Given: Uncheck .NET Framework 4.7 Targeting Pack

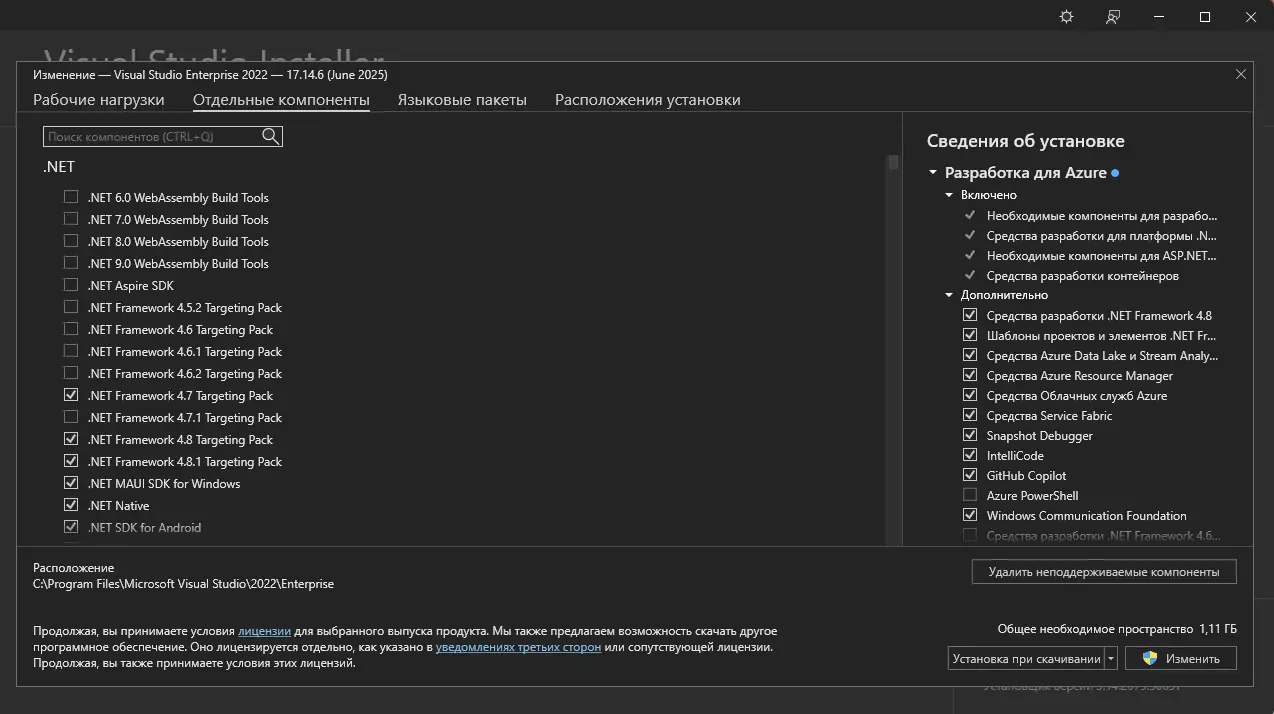Looking at the screenshot, I should (x=71, y=395).
